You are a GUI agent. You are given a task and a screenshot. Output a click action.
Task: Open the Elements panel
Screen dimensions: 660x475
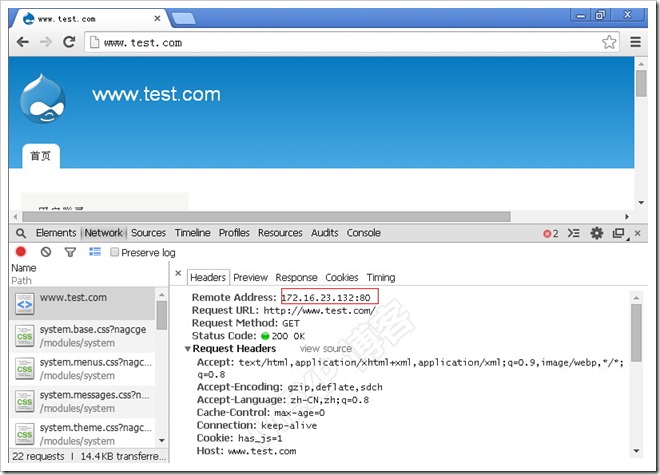point(56,233)
